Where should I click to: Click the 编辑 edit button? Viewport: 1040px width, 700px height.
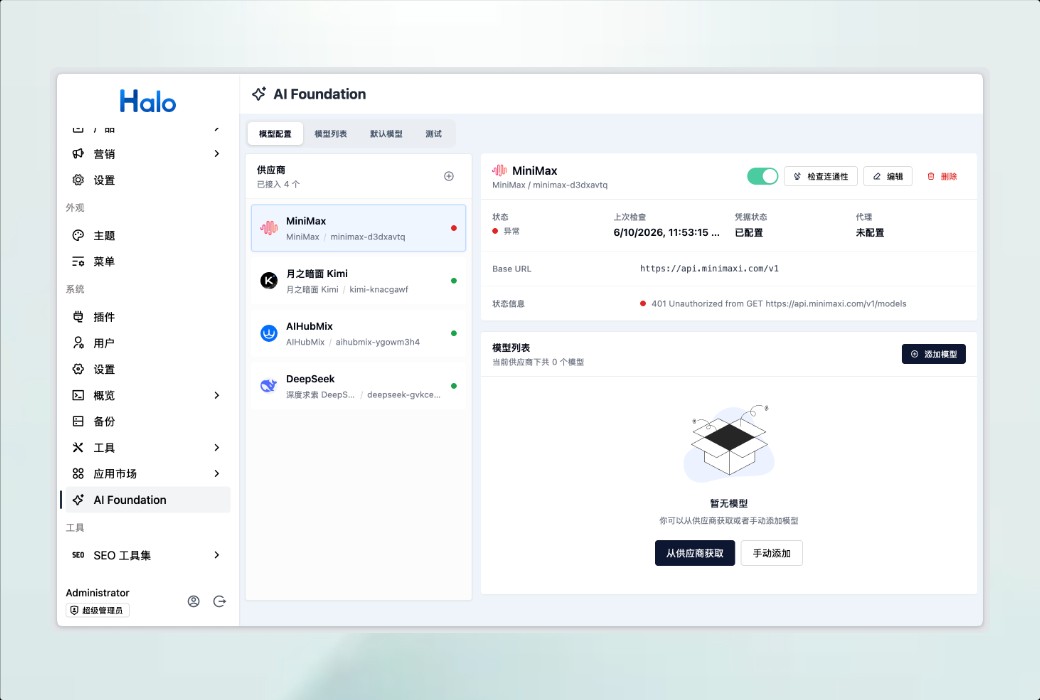point(887,176)
